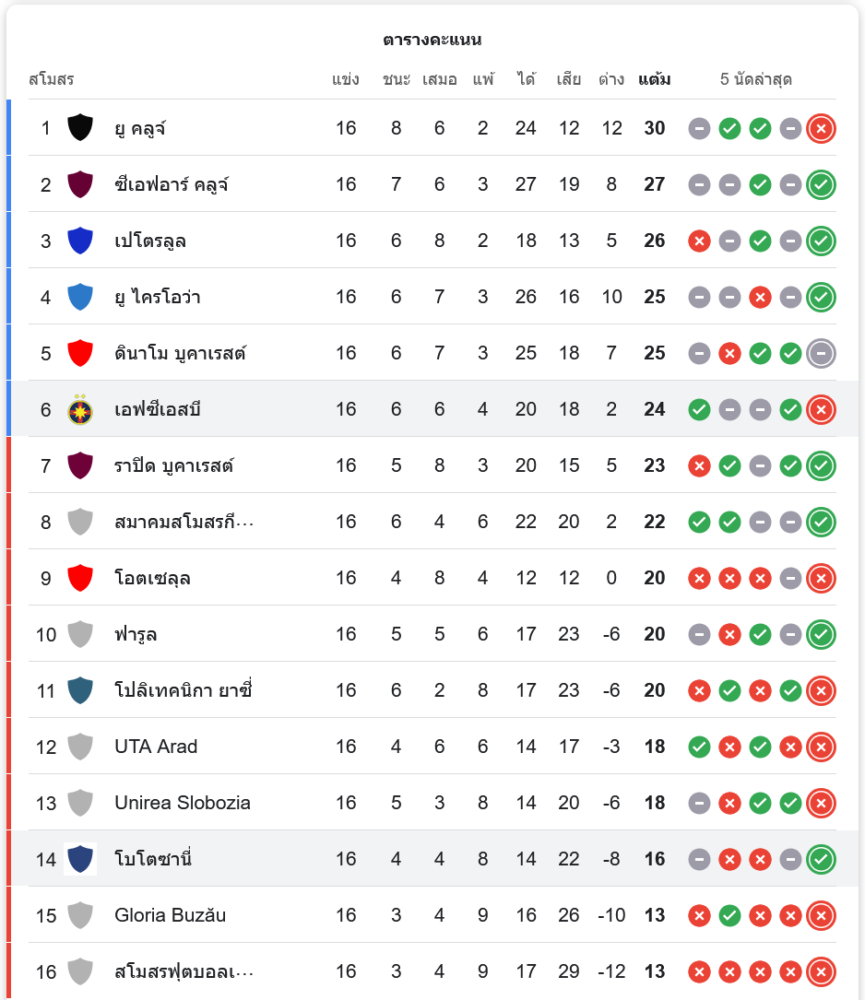Click the 5 นัดล่าสุด column header

pyautogui.click(x=756, y=79)
